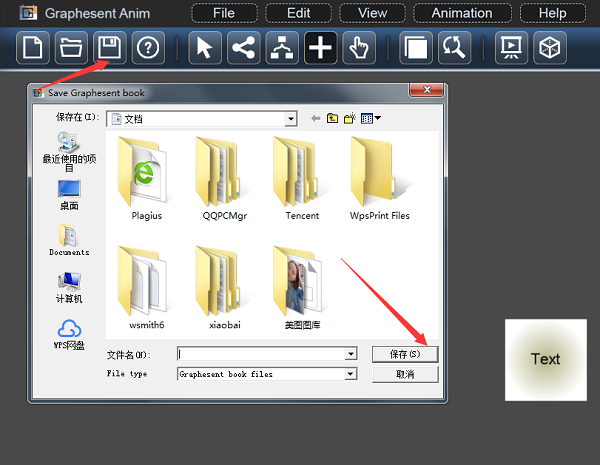Create a new folder in the dialog
600x465 pixels.
coord(350,118)
